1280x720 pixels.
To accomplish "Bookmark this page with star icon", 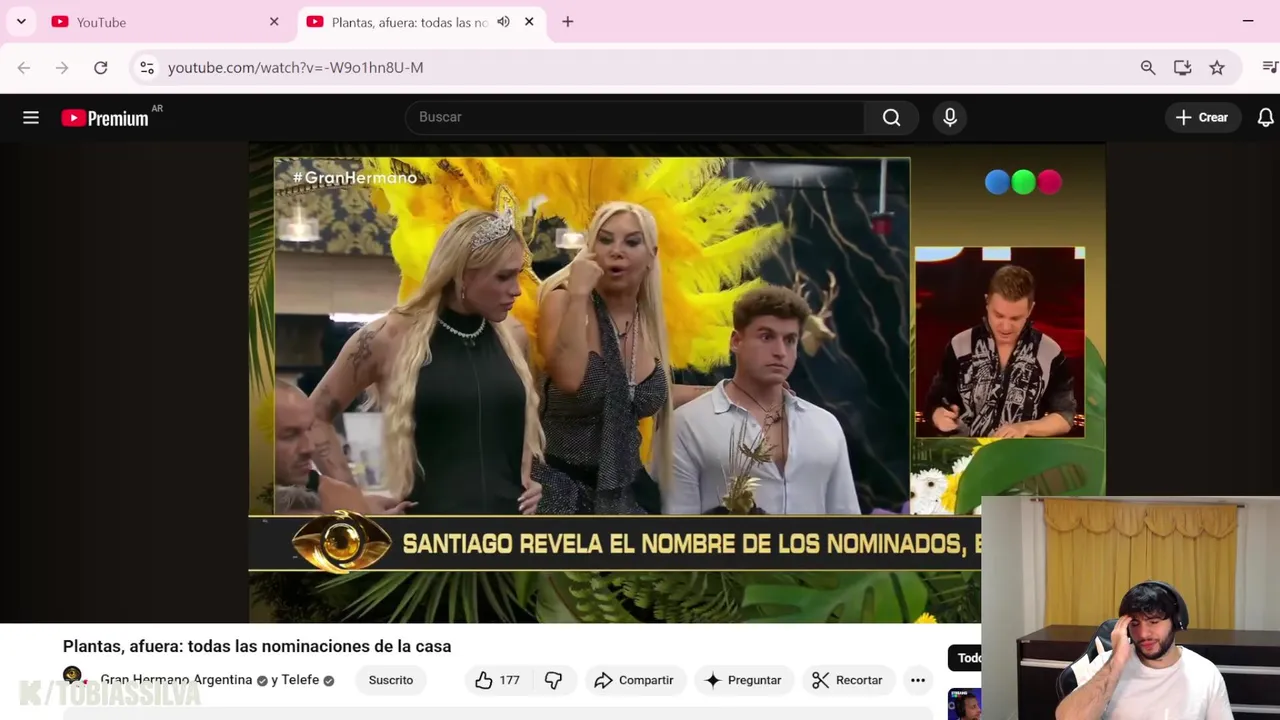I will [x=1217, y=67].
